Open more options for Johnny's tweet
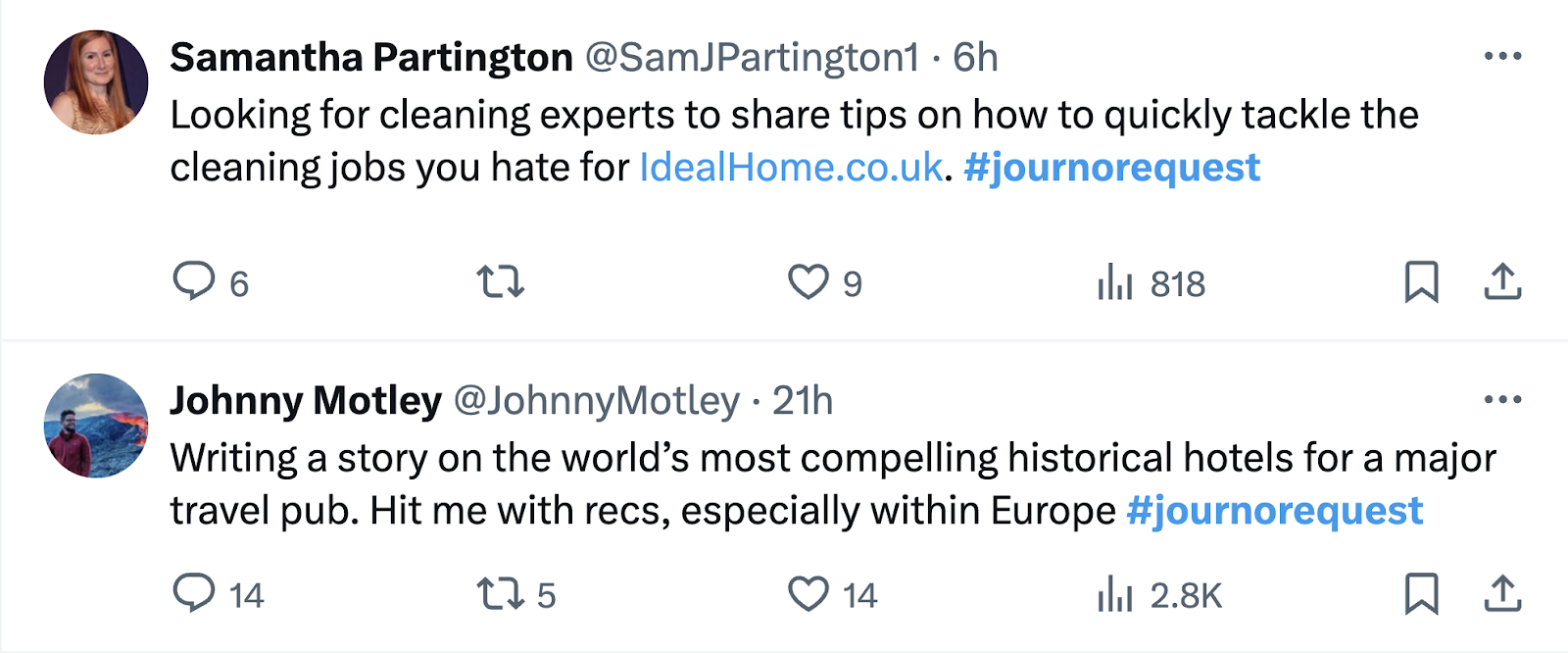This screenshot has height=653, width=1568. pyautogui.click(x=1502, y=399)
